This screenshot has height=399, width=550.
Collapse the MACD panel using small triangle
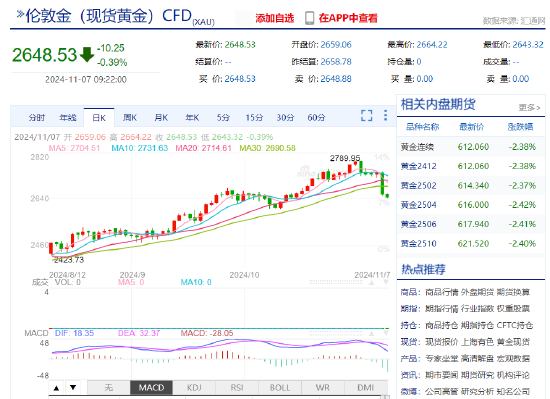(371, 332)
